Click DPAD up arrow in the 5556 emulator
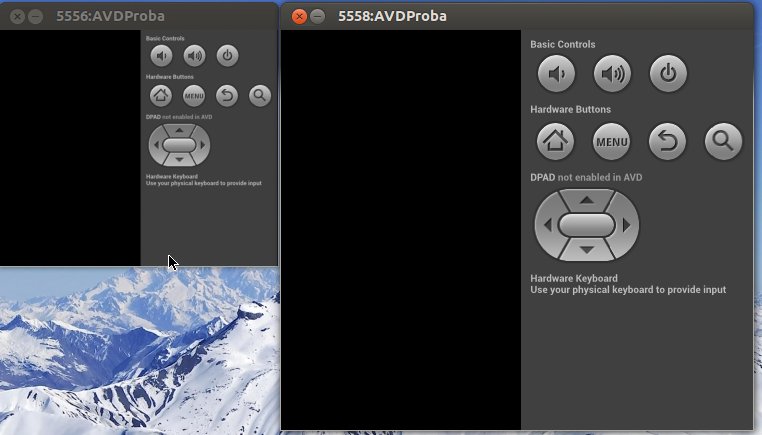Image resolution: width=762 pixels, height=435 pixels. [179, 130]
